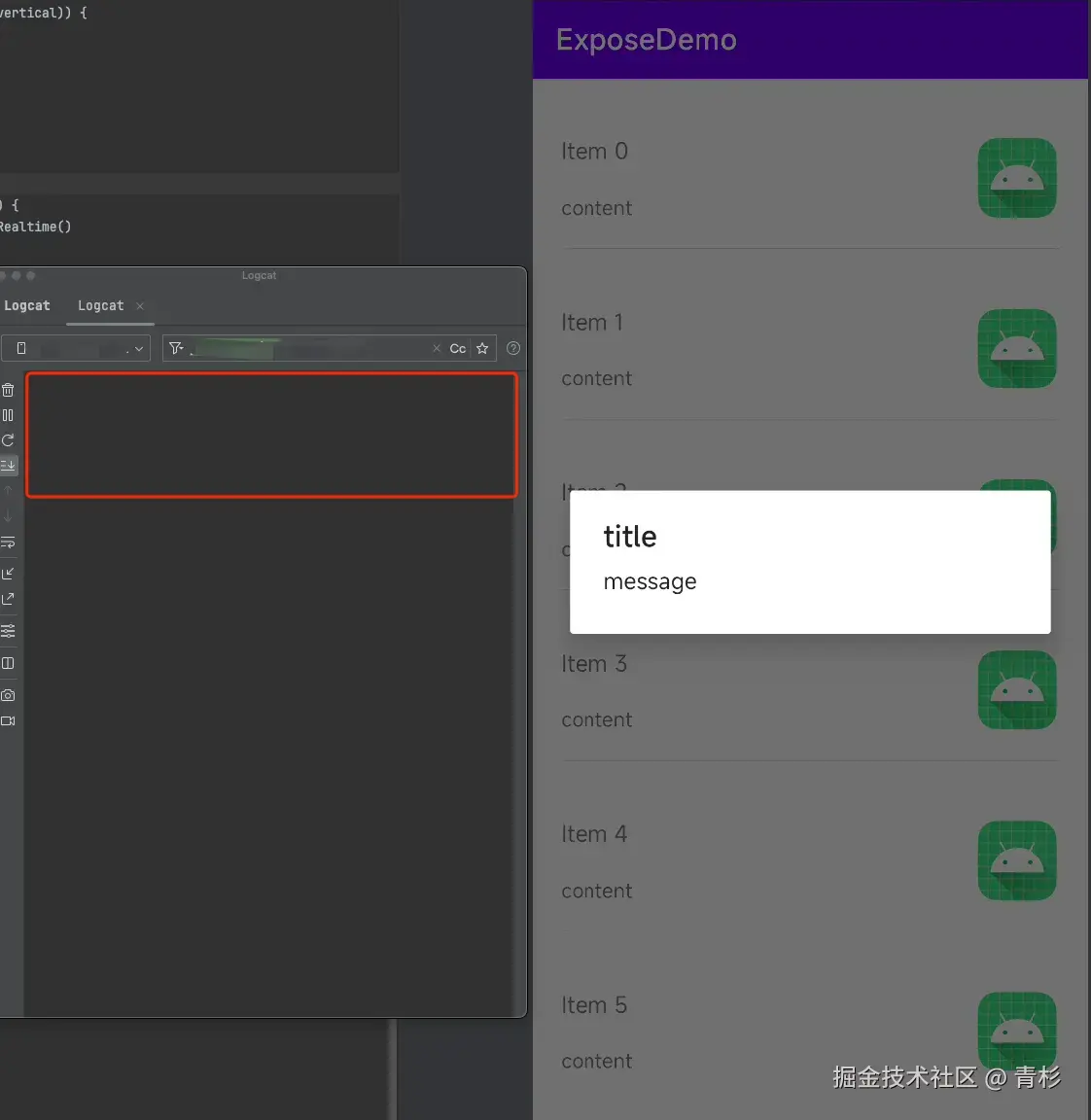Open Logcat help via question mark

(x=513, y=348)
